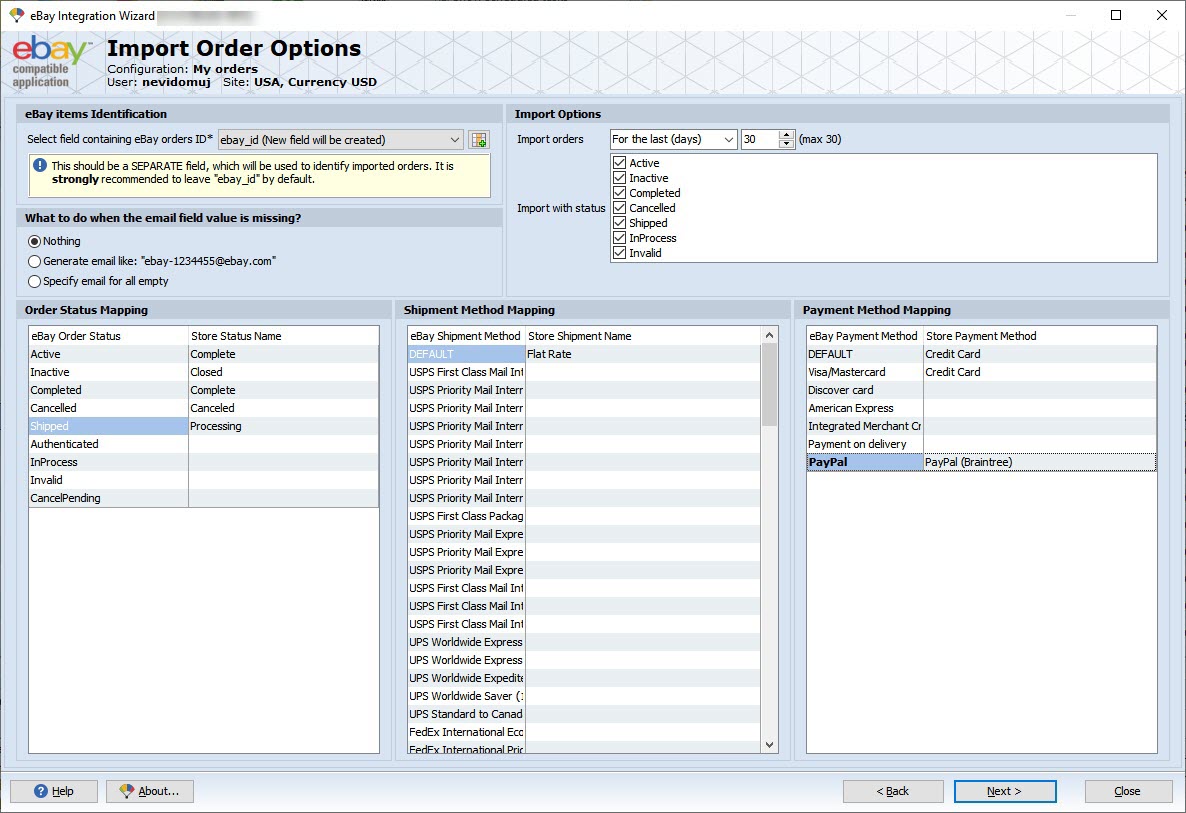Select the Authenticated order status row
This screenshot has height=813, width=1186.
coord(108,444)
